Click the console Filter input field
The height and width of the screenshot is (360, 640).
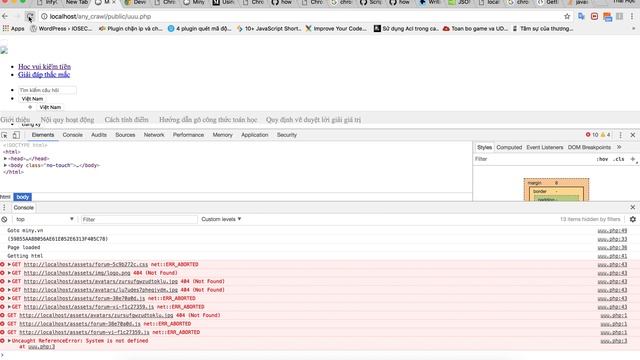pyautogui.click(x=139, y=219)
